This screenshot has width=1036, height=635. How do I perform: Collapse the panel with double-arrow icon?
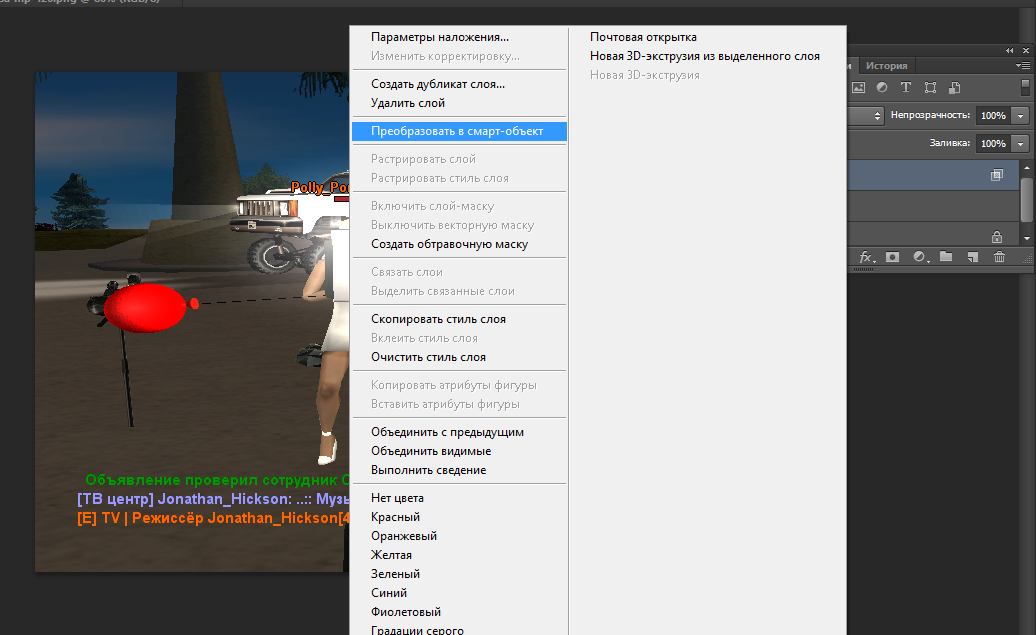tap(1010, 50)
